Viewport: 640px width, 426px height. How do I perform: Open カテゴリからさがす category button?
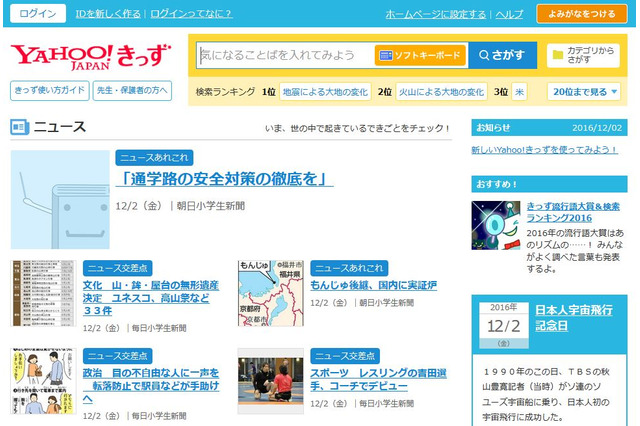(x=583, y=55)
